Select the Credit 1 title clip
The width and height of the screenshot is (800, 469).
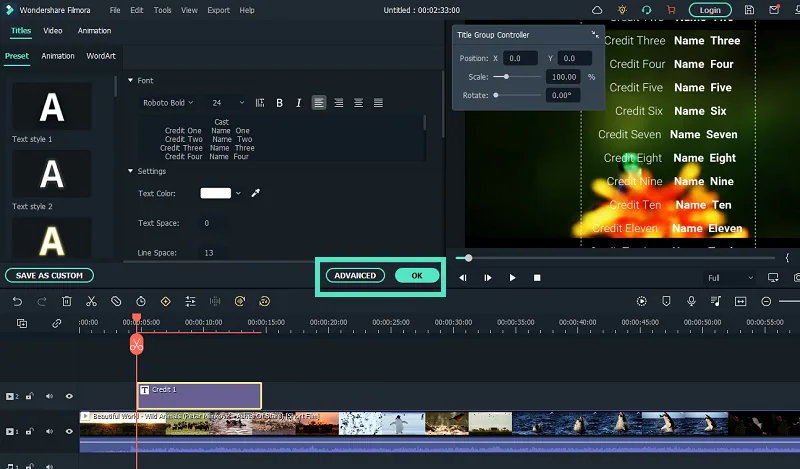click(x=199, y=396)
